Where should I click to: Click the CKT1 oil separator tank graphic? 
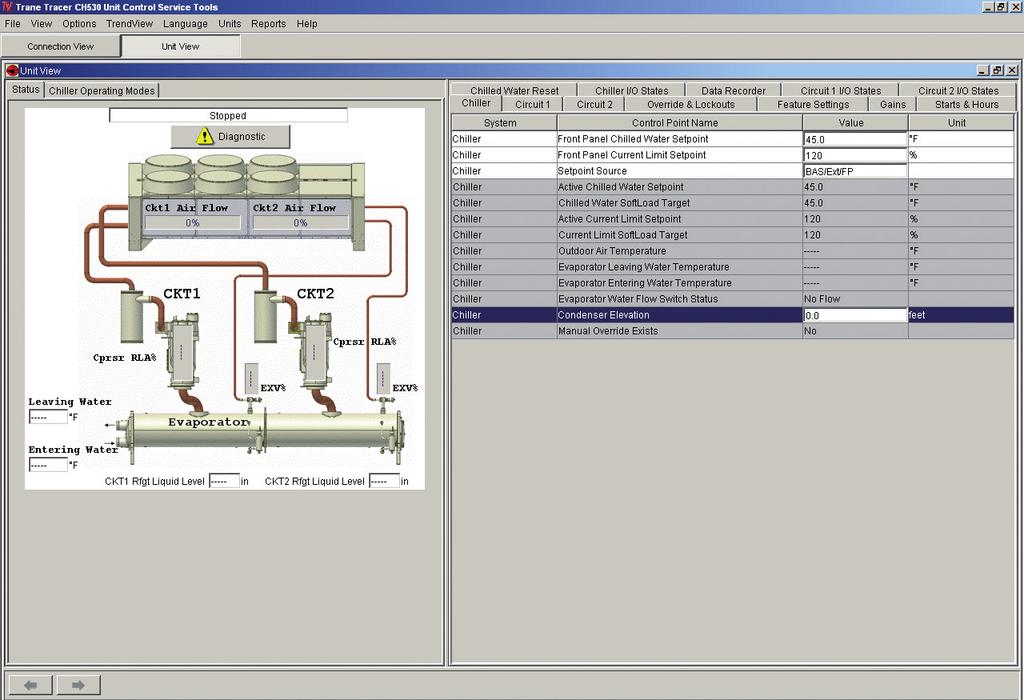click(133, 315)
